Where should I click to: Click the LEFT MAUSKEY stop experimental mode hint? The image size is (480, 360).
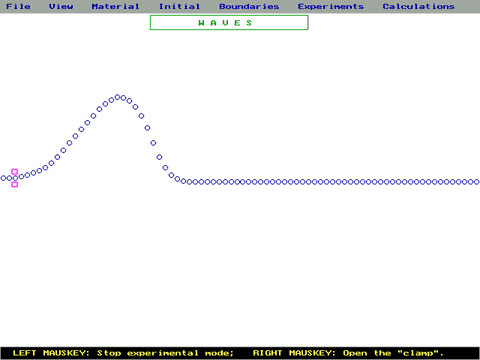pos(123,353)
